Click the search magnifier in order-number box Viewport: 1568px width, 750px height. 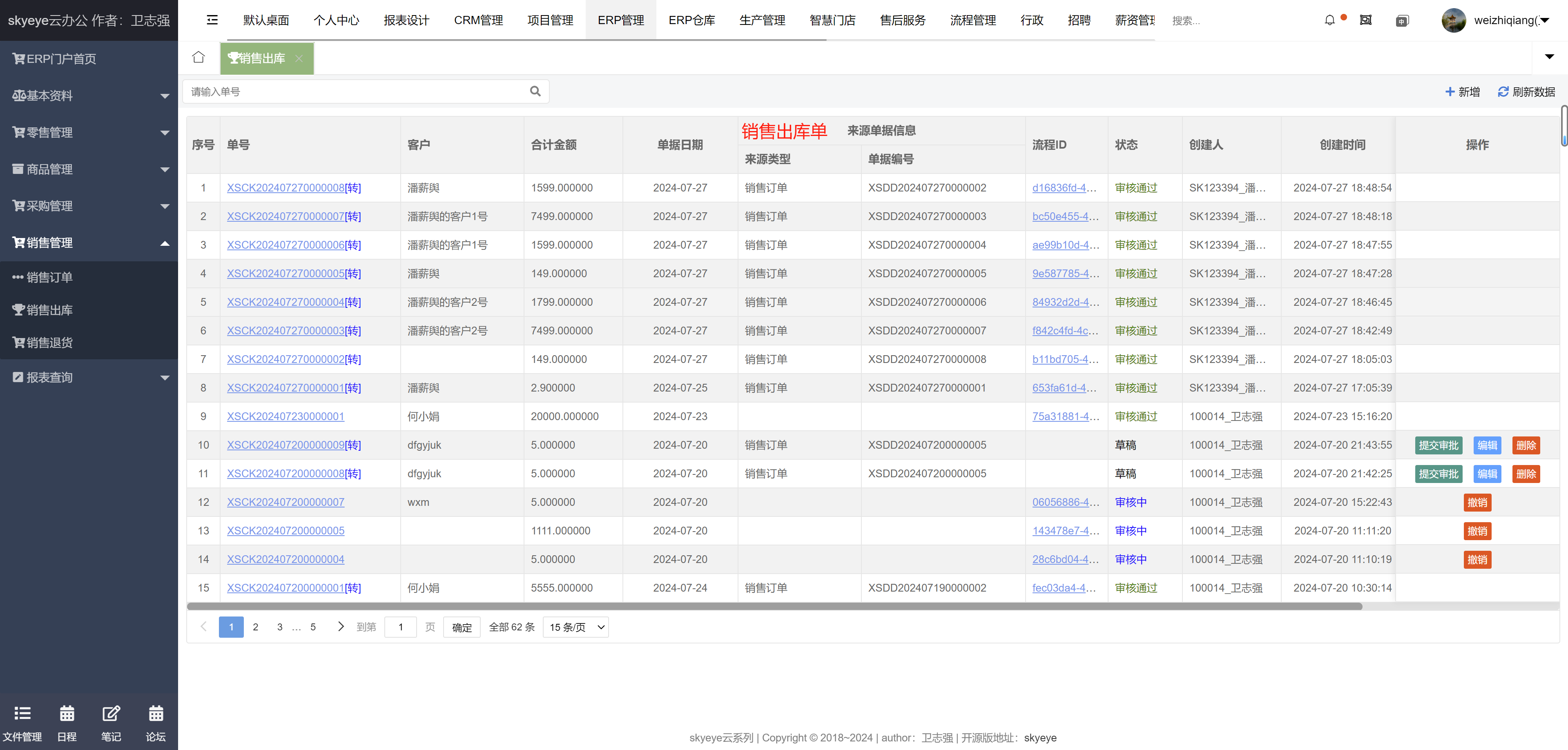point(535,91)
